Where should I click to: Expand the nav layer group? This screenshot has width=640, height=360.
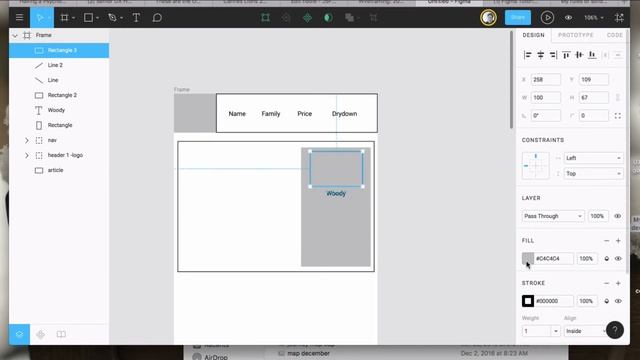point(27,140)
